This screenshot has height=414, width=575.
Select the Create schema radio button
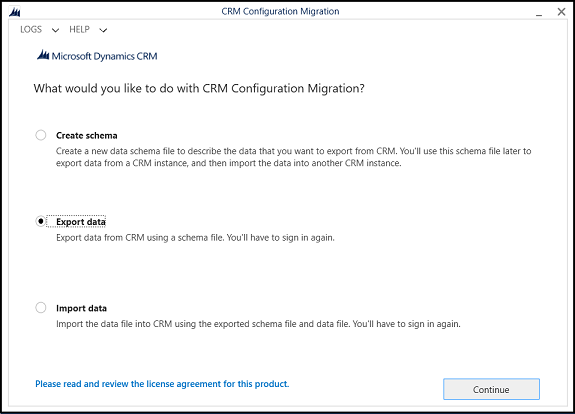tap(41, 135)
